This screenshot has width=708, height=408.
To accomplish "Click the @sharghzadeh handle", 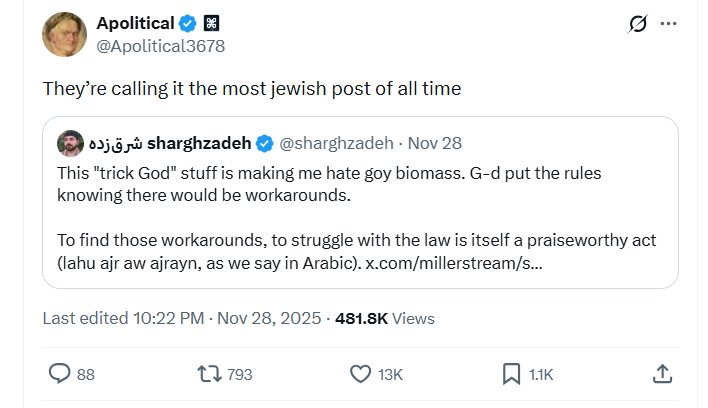I will click(335, 142).
